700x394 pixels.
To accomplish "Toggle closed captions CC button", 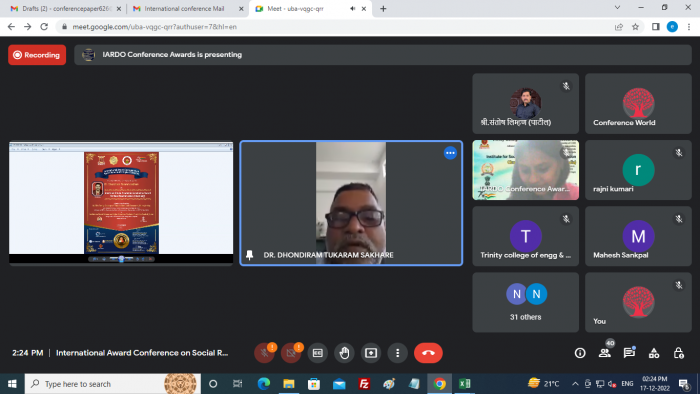I will tap(317, 353).
